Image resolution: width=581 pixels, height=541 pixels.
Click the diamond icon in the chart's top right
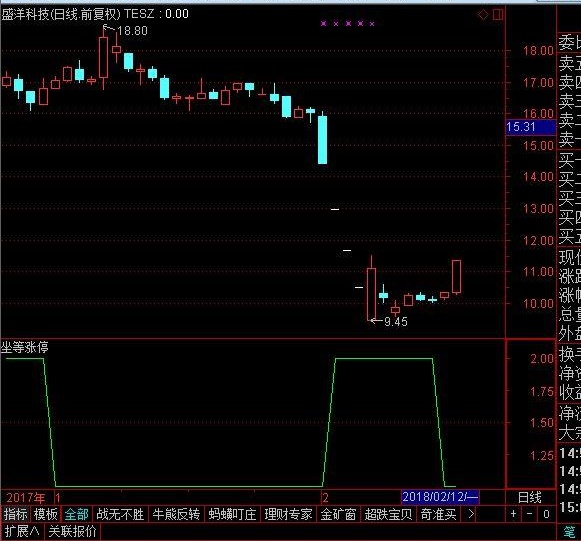[483, 15]
